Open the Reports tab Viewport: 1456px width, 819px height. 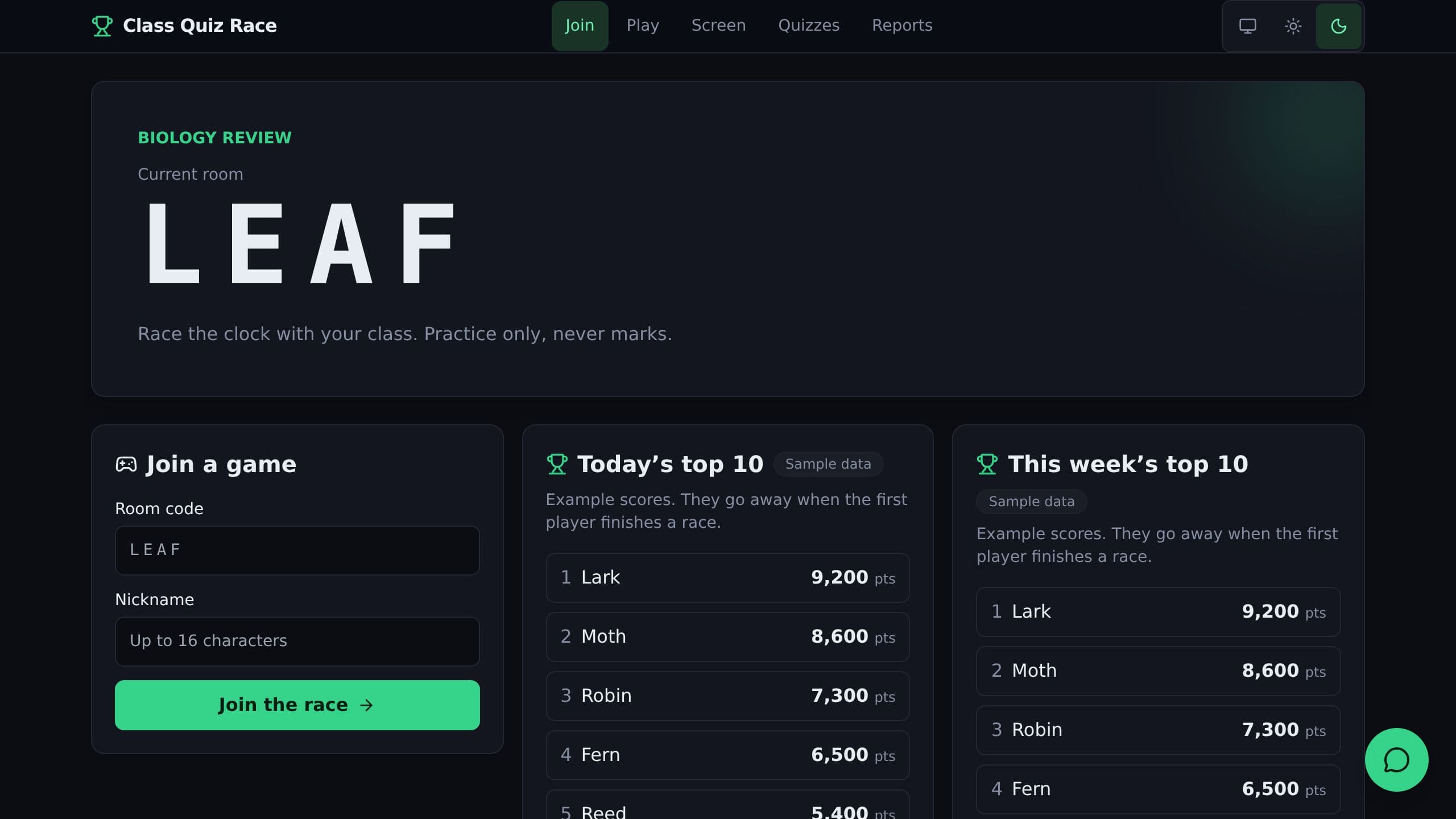click(x=902, y=26)
